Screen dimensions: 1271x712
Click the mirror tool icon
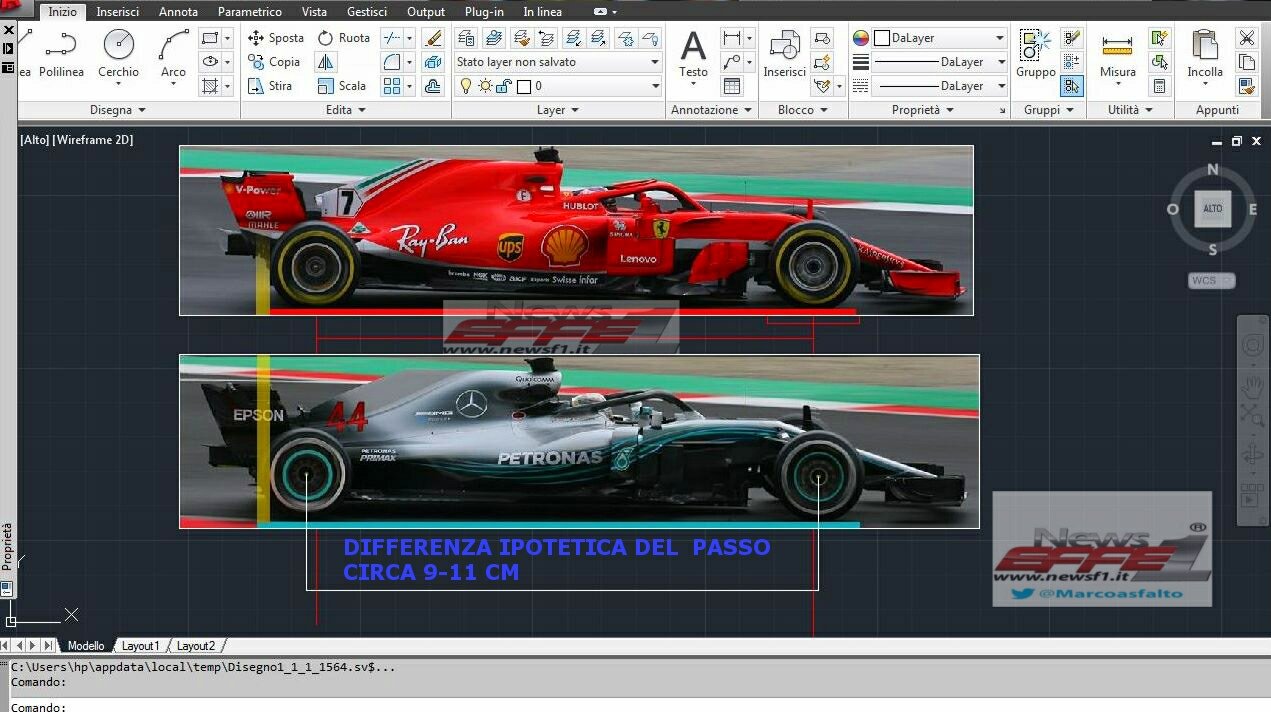[x=326, y=62]
